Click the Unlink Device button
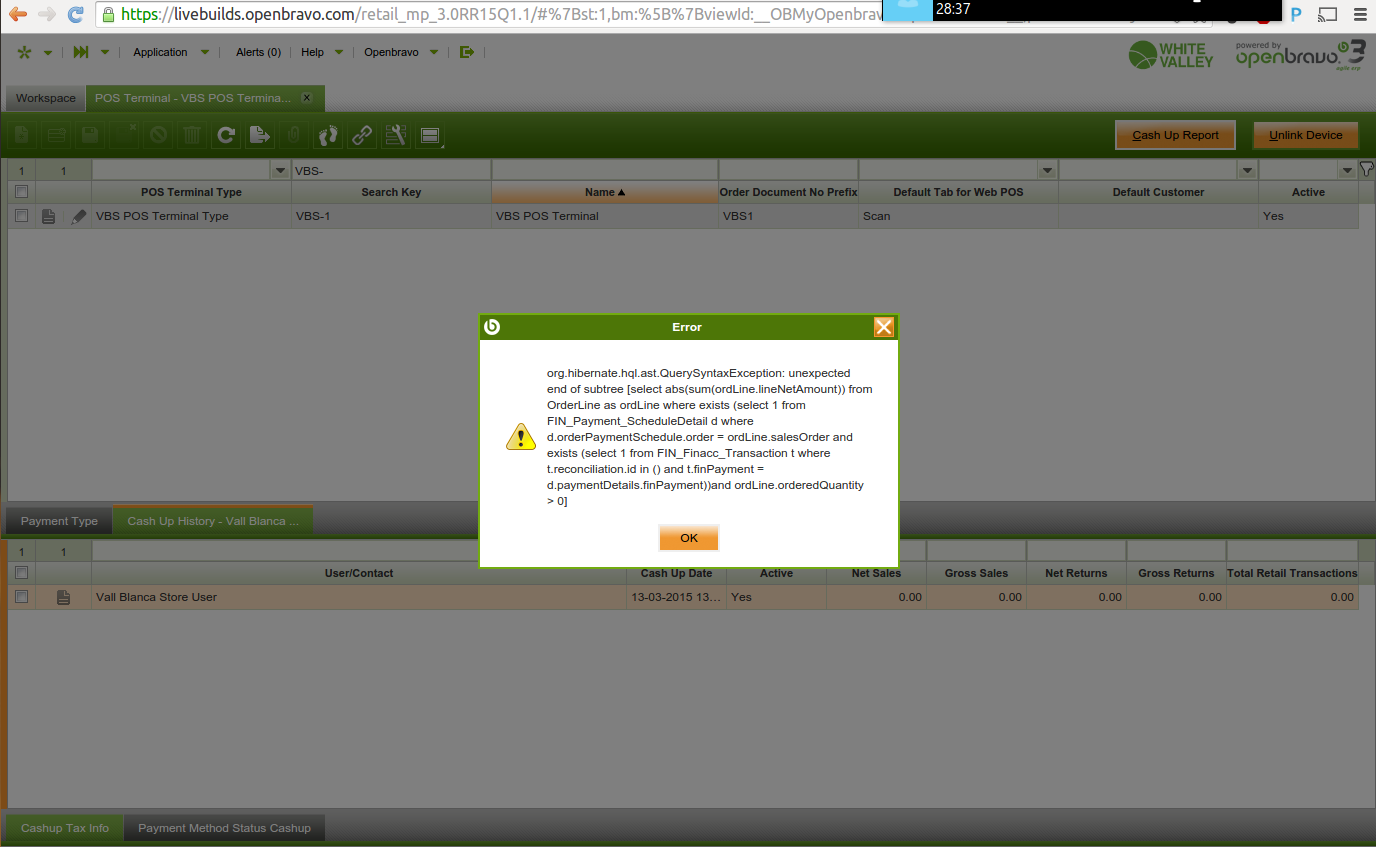 click(1306, 135)
